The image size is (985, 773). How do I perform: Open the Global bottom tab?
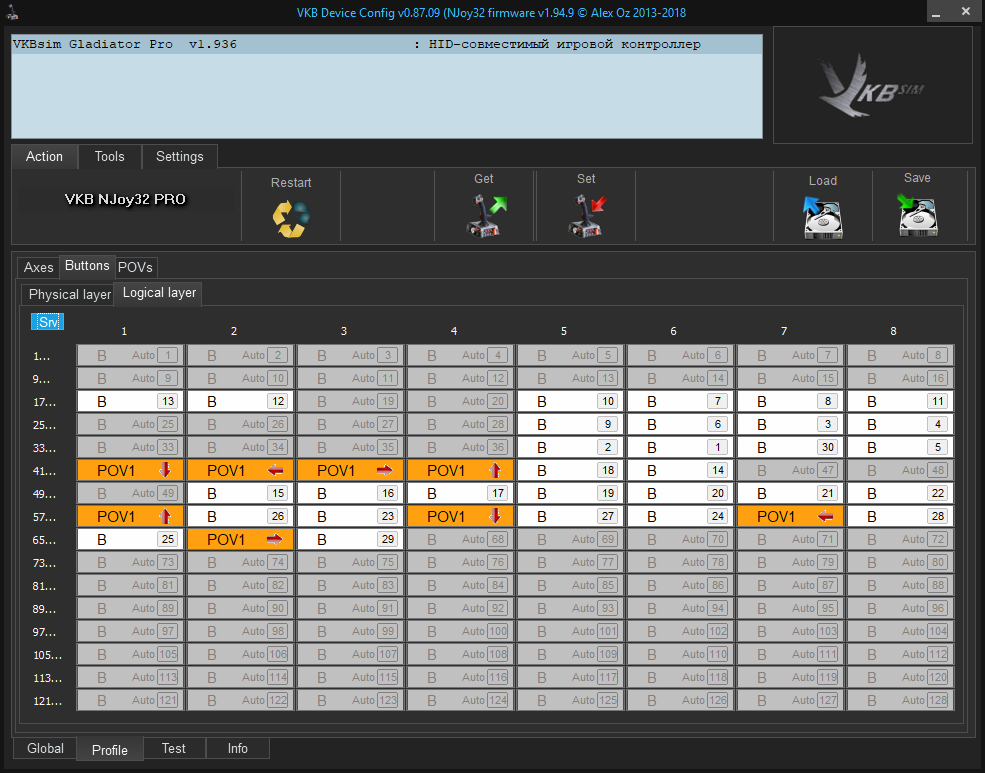tap(45, 749)
